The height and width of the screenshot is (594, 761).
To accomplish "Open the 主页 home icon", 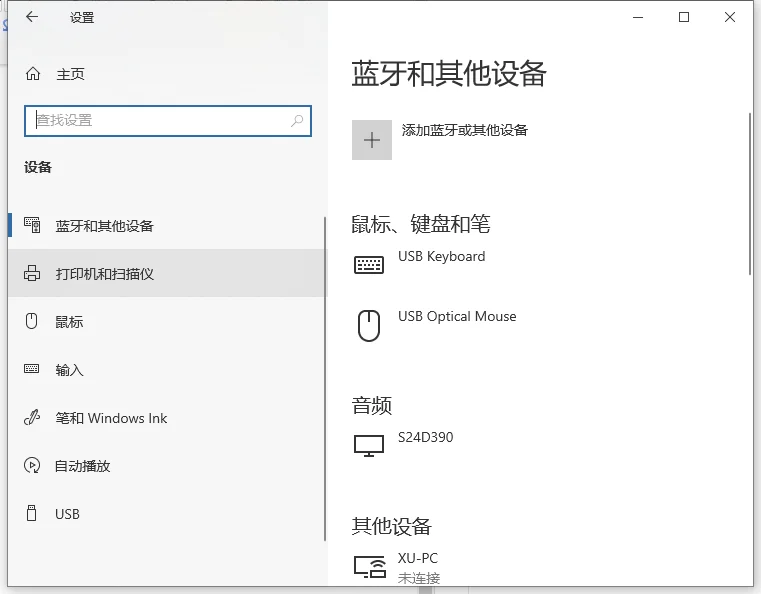I will [33, 74].
